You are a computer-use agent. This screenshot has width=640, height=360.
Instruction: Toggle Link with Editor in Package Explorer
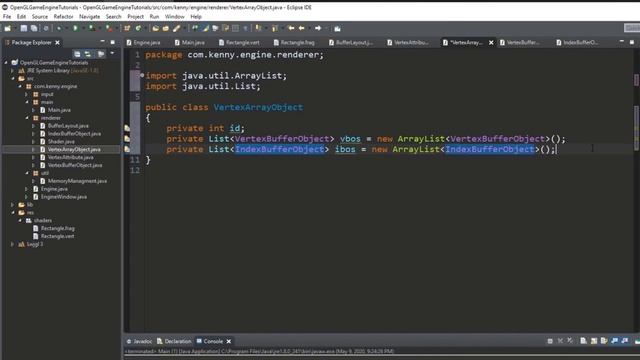(88, 54)
